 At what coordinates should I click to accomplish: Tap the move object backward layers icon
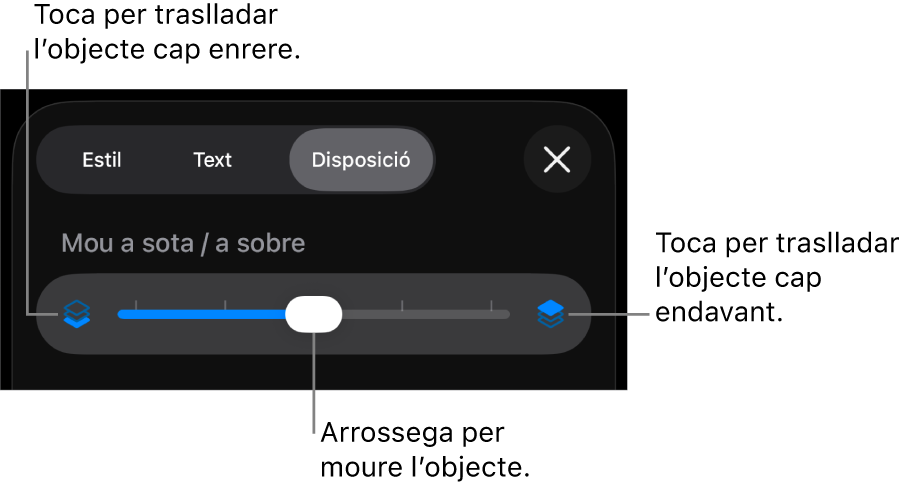77,314
